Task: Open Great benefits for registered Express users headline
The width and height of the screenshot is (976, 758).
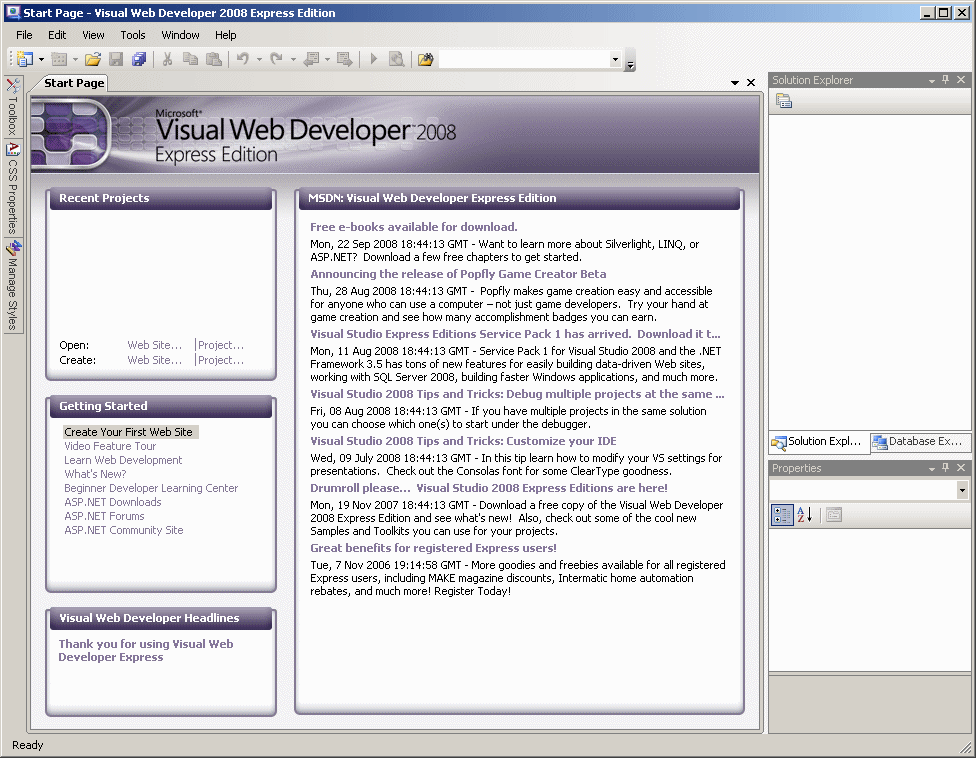Action: coord(433,548)
